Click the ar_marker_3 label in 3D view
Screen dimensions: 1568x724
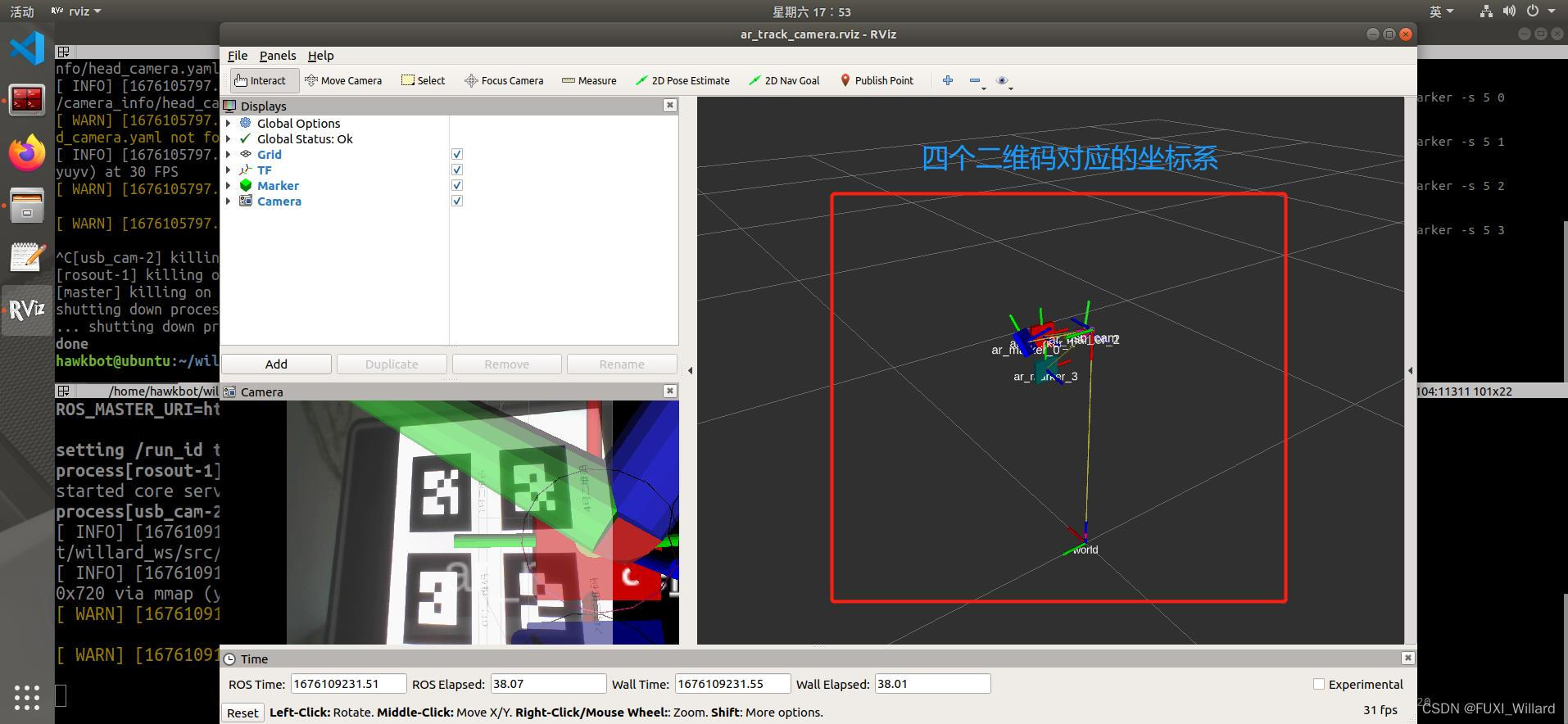tap(1045, 377)
